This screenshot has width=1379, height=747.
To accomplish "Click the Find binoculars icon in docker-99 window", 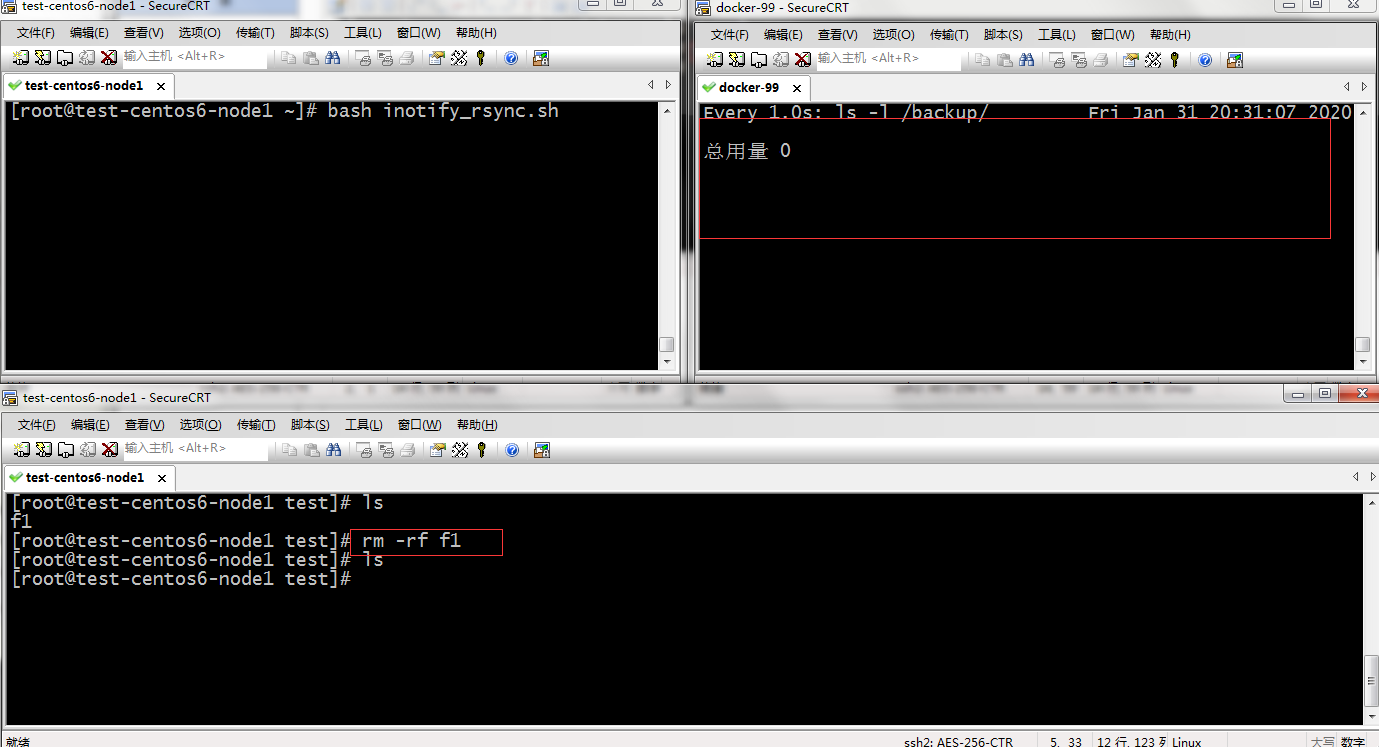I will 1027,60.
